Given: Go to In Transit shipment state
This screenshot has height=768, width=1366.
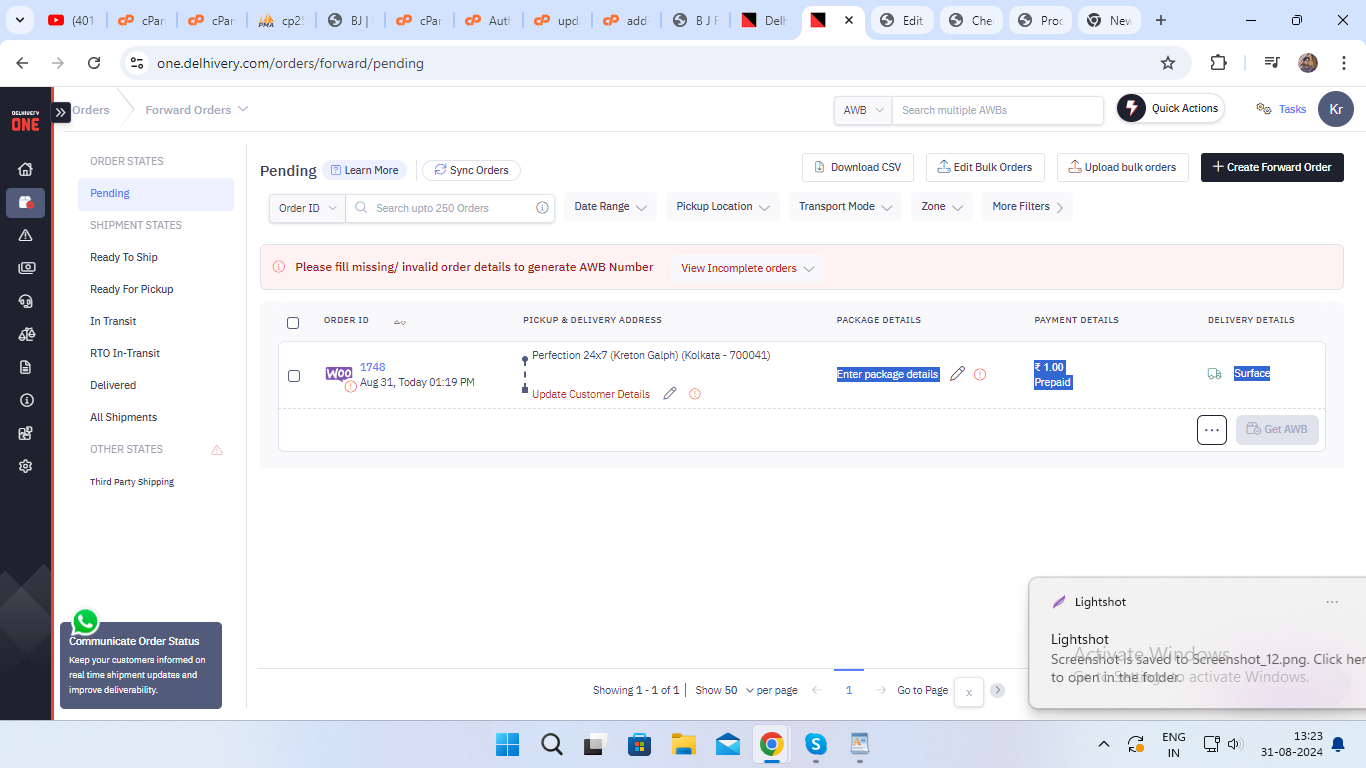Looking at the screenshot, I should 113,321.
